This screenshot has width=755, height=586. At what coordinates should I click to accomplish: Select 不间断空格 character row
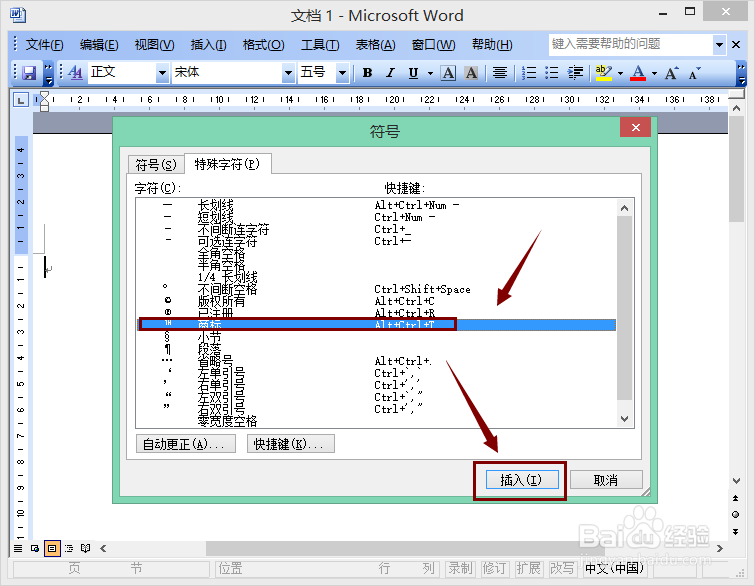(376, 289)
